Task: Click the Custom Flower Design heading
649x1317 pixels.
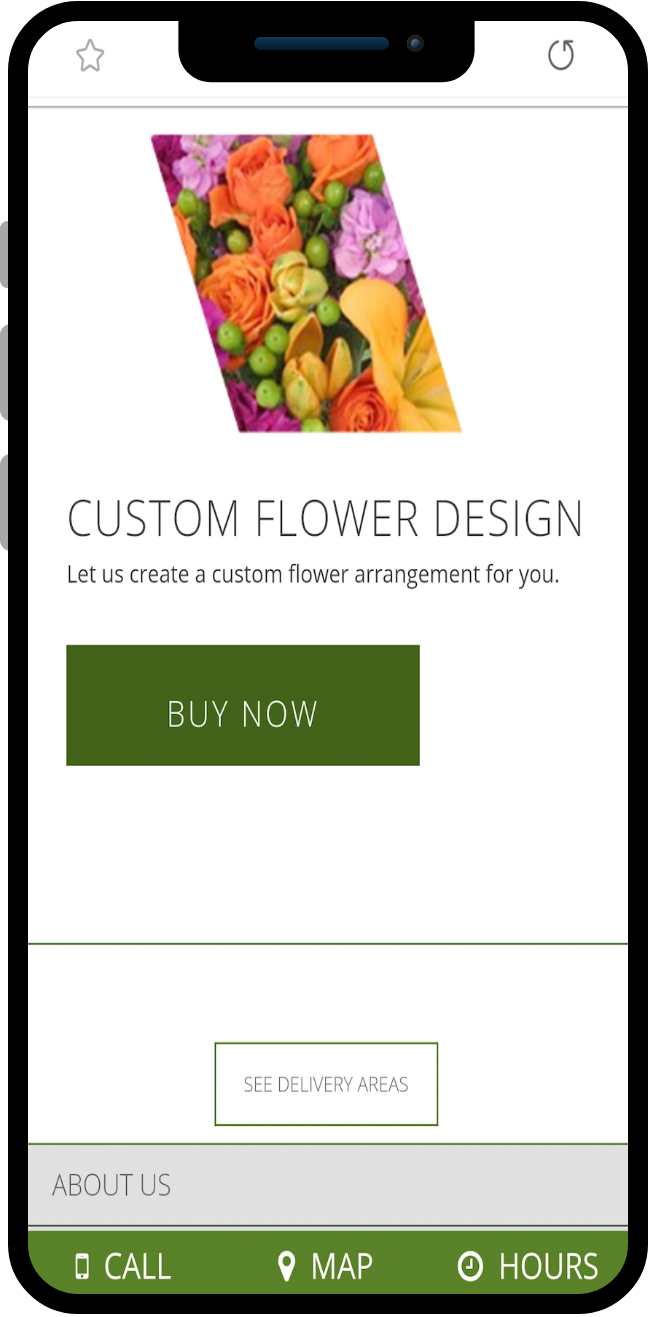Action: tap(325, 519)
